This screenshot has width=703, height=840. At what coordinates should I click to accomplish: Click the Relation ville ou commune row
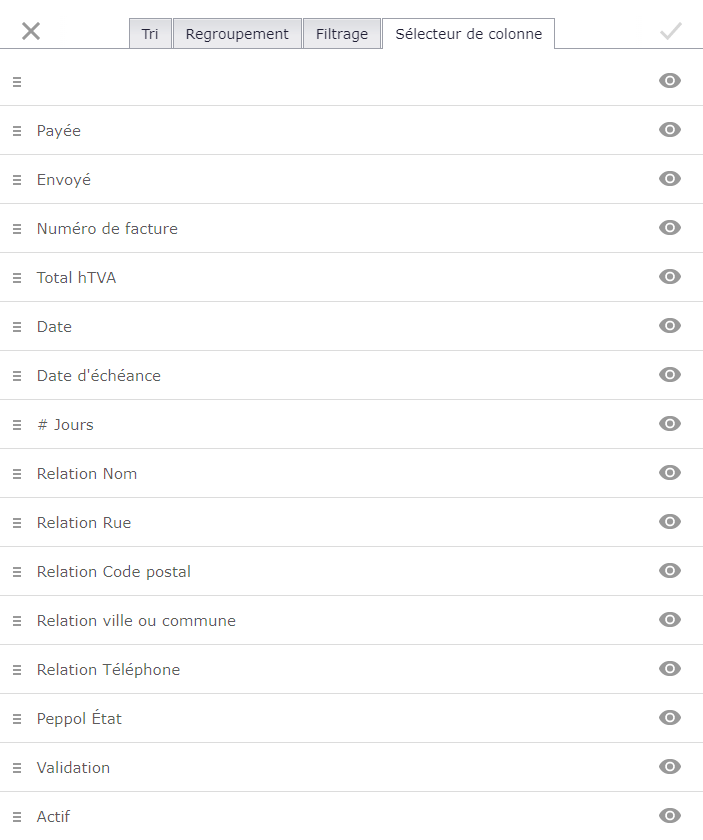pyautogui.click(x=352, y=620)
